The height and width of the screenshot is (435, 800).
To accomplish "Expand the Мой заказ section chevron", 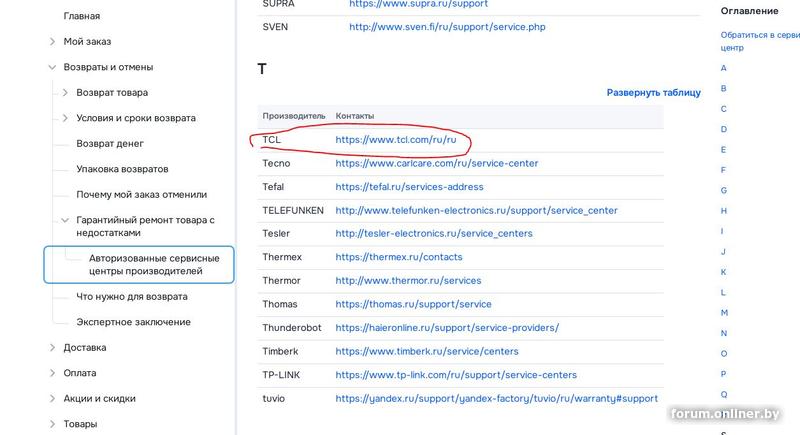I will tap(52, 42).
